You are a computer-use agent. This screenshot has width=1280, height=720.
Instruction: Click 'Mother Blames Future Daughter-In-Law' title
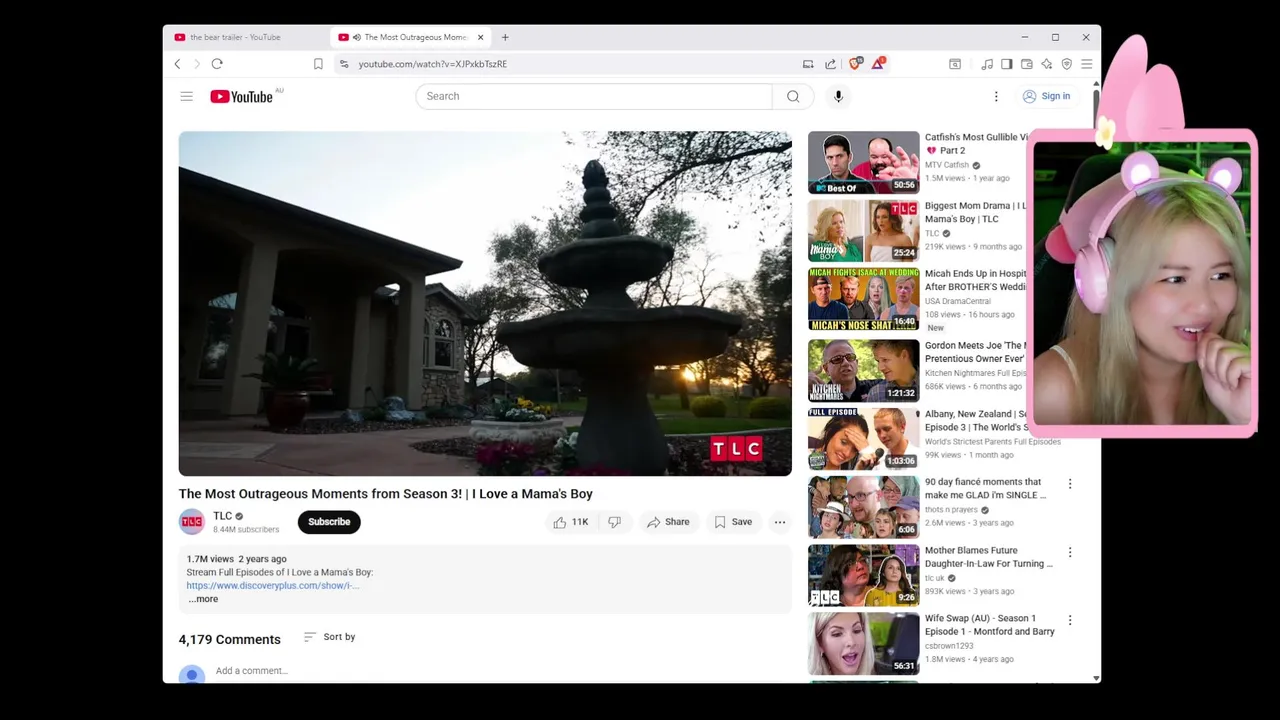tap(989, 557)
